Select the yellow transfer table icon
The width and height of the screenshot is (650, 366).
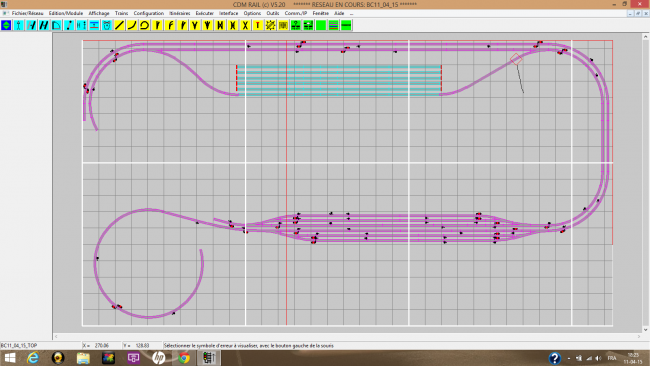[x=283, y=25]
